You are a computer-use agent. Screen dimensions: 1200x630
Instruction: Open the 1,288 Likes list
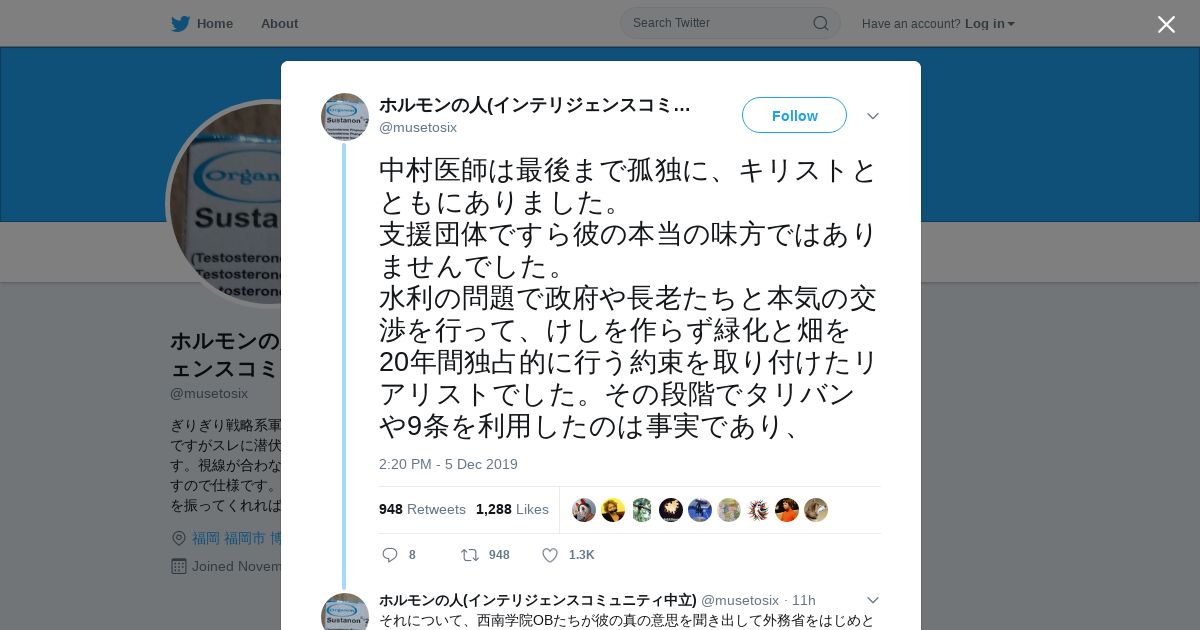(512, 509)
